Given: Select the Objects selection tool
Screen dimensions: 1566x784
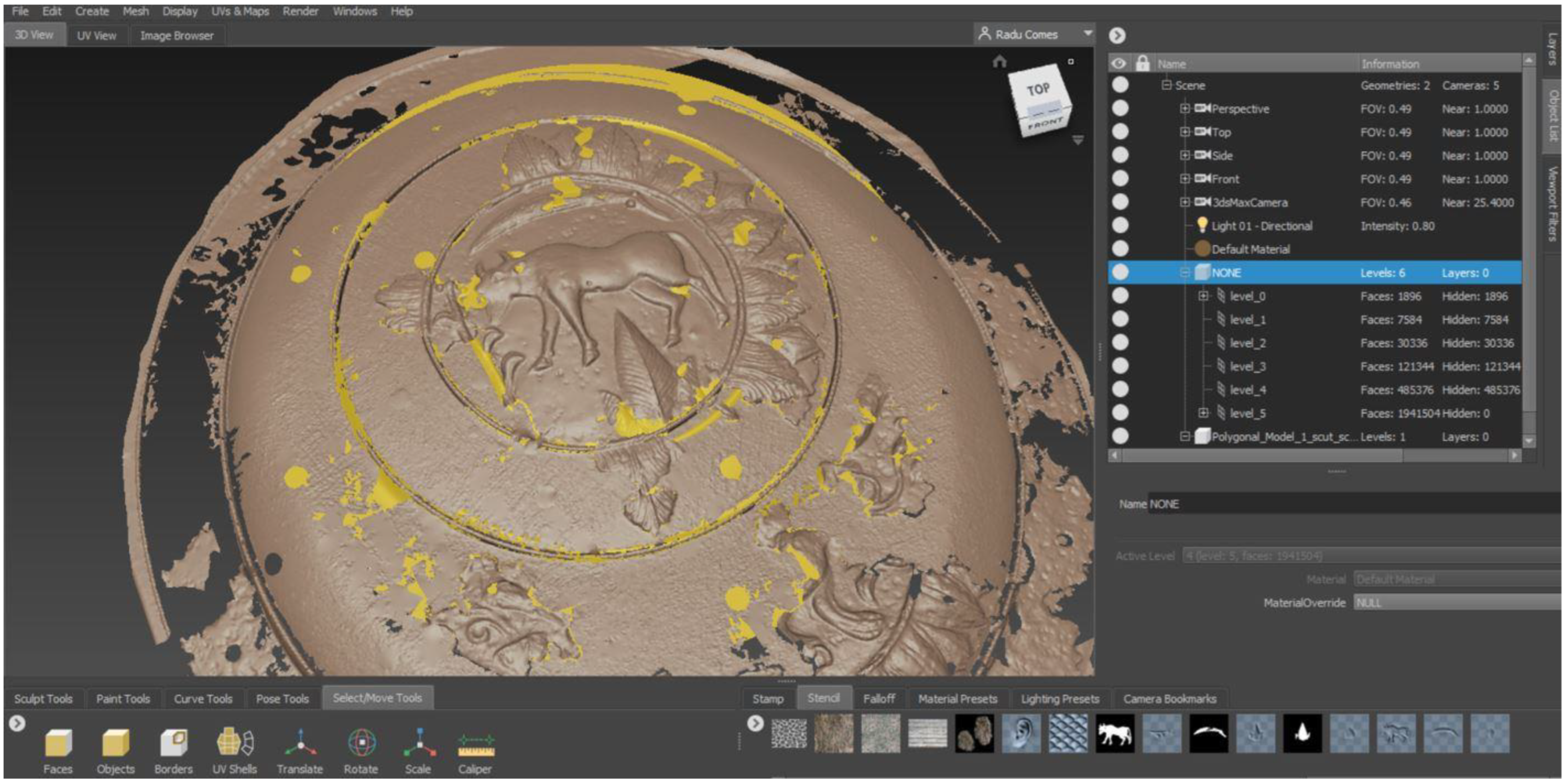Looking at the screenshot, I should (115, 742).
